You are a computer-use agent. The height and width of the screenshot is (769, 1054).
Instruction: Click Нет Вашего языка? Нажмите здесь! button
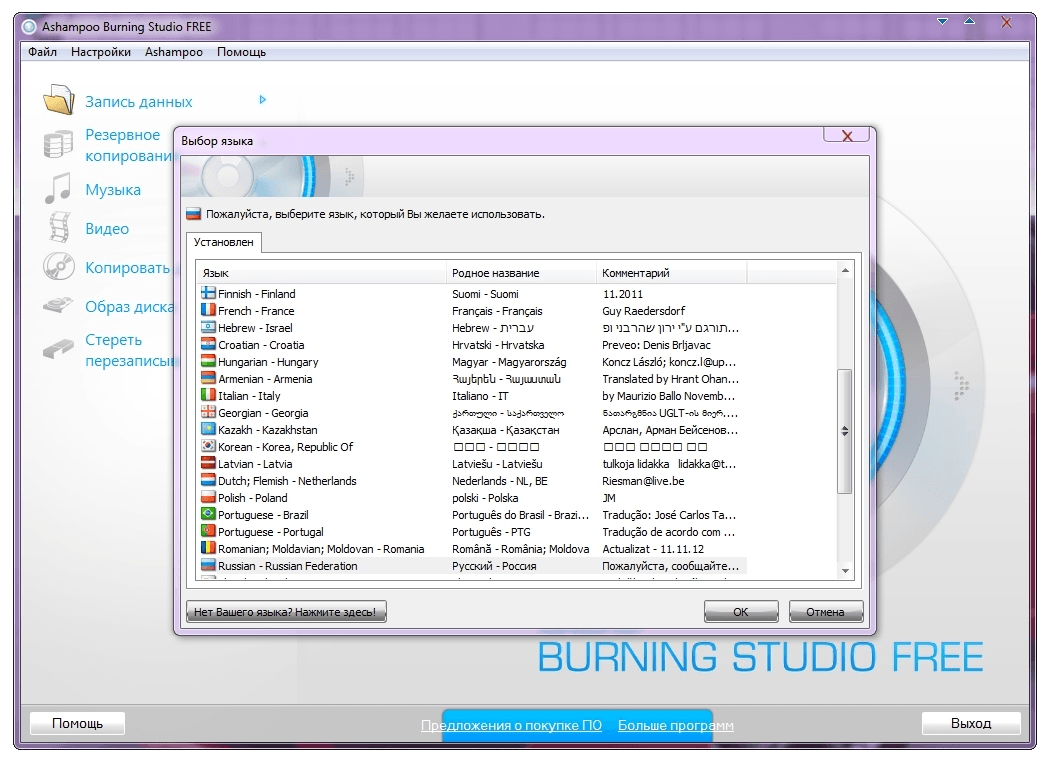[x=286, y=612]
